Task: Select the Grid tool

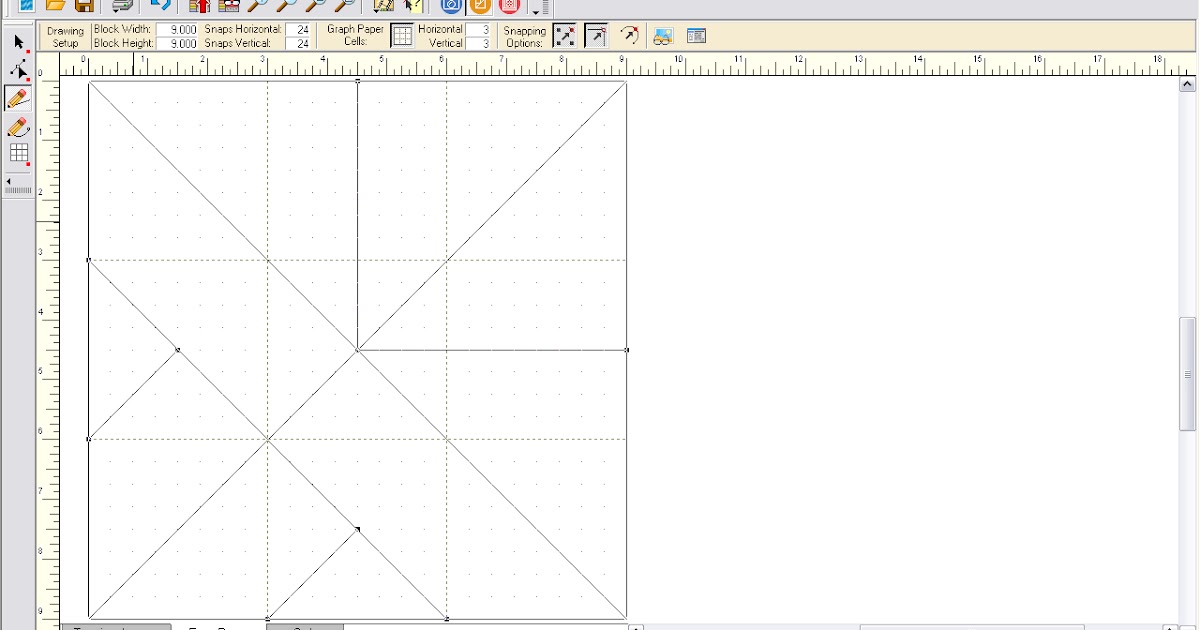Action: pos(18,153)
